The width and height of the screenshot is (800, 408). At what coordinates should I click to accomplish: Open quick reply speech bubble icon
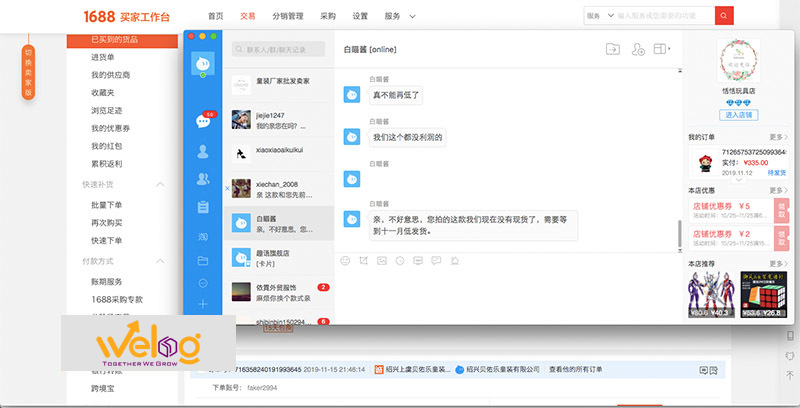(x=436, y=261)
